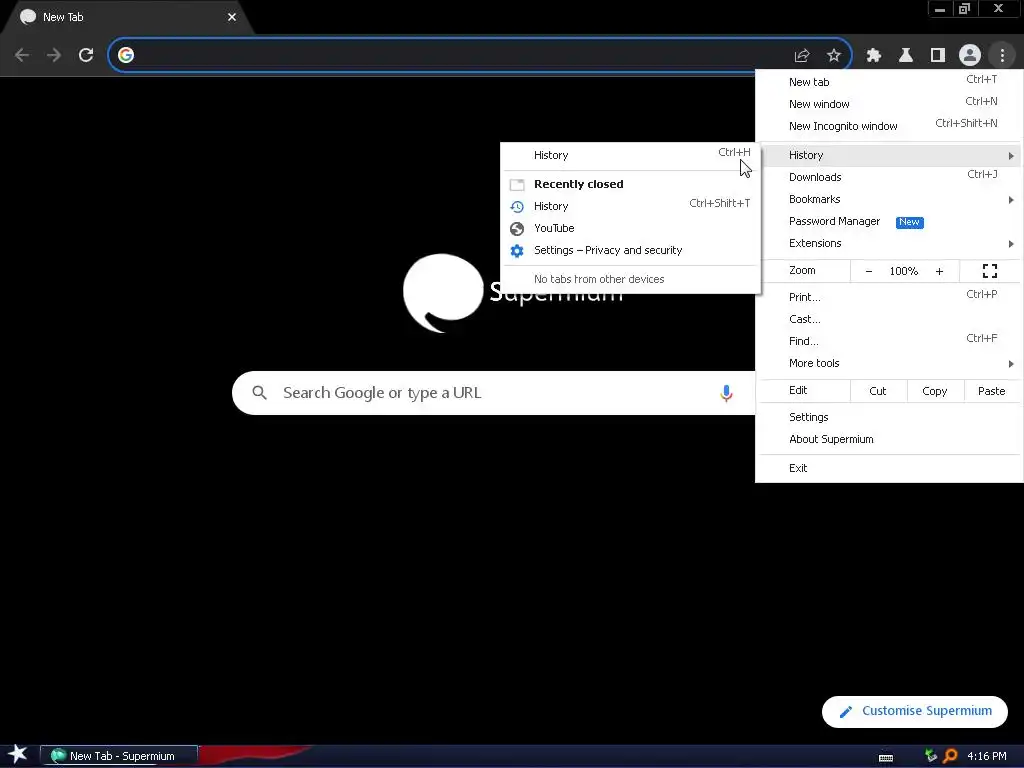Screen dimensions: 1024x768
Task: Click the Customise Supermium button
Action: click(914, 711)
